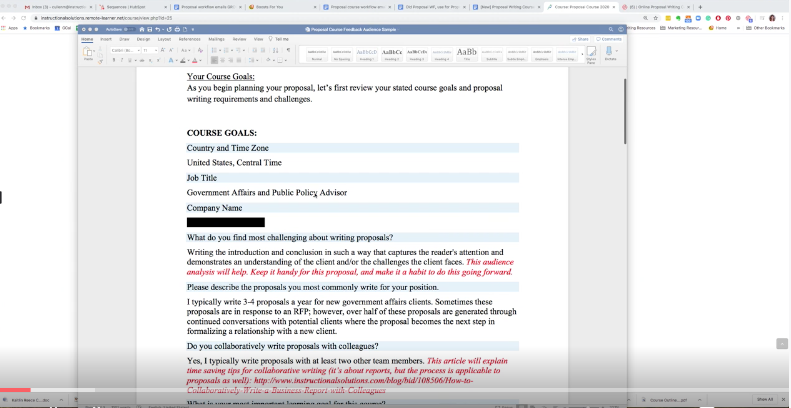Switch to the Insert ribbon tab
The height and width of the screenshot is (408, 791).
pyautogui.click(x=105, y=39)
